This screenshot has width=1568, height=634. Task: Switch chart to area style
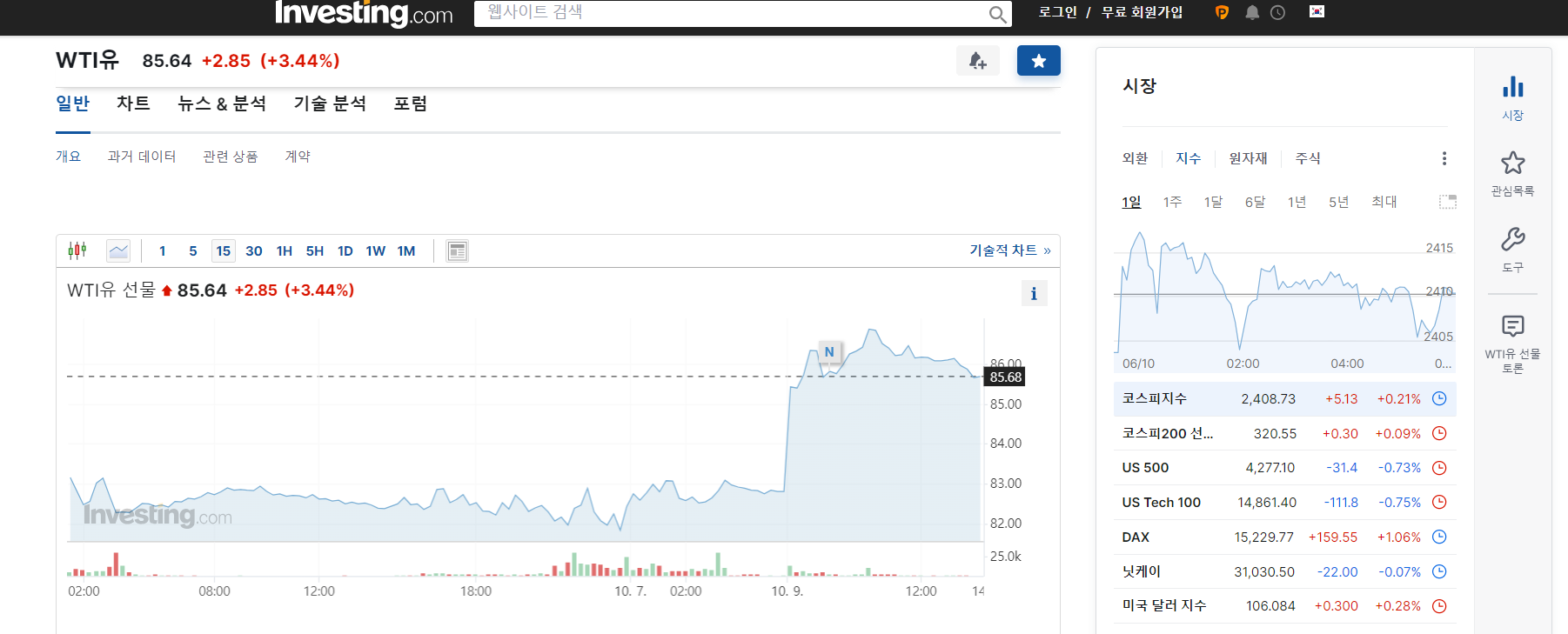[118, 250]
